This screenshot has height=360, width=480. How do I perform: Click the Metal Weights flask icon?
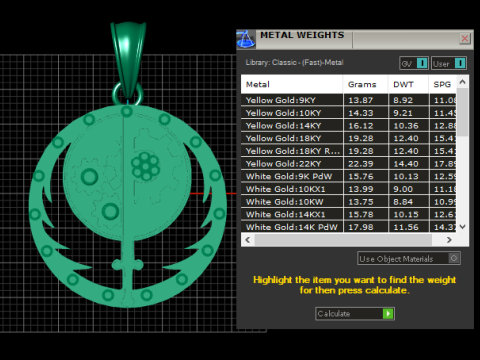coord(246,39)
